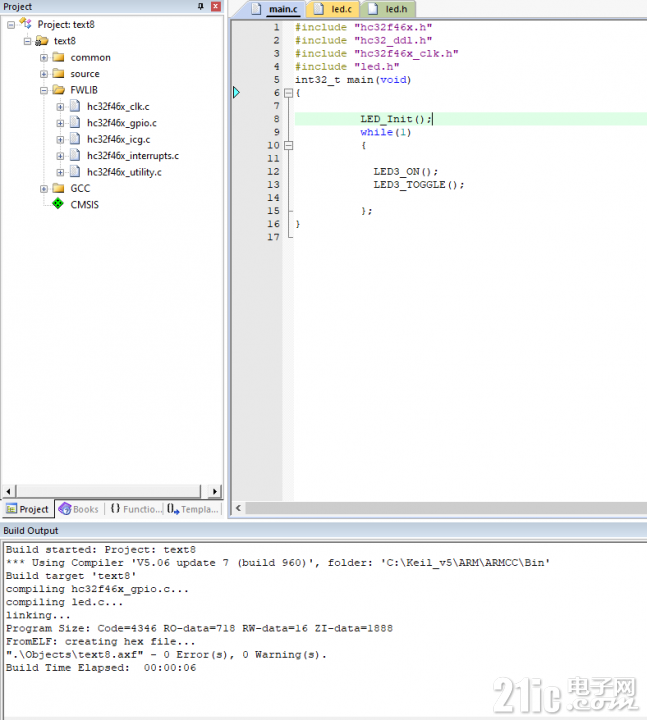Select the source folder label
The width and height of the screenshot is (647, 720).
click(85, 74)
